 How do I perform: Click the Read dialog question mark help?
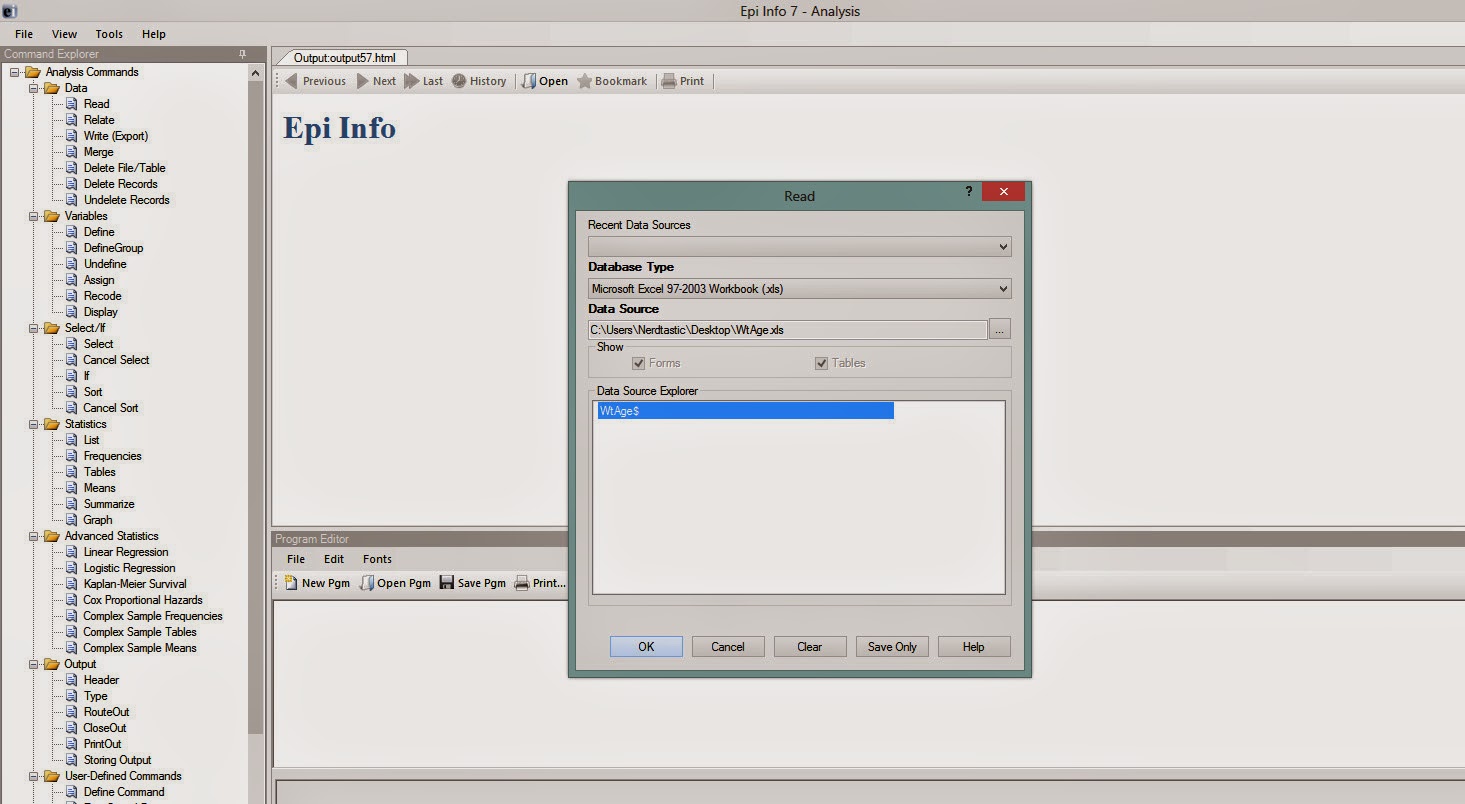[968, 191]
